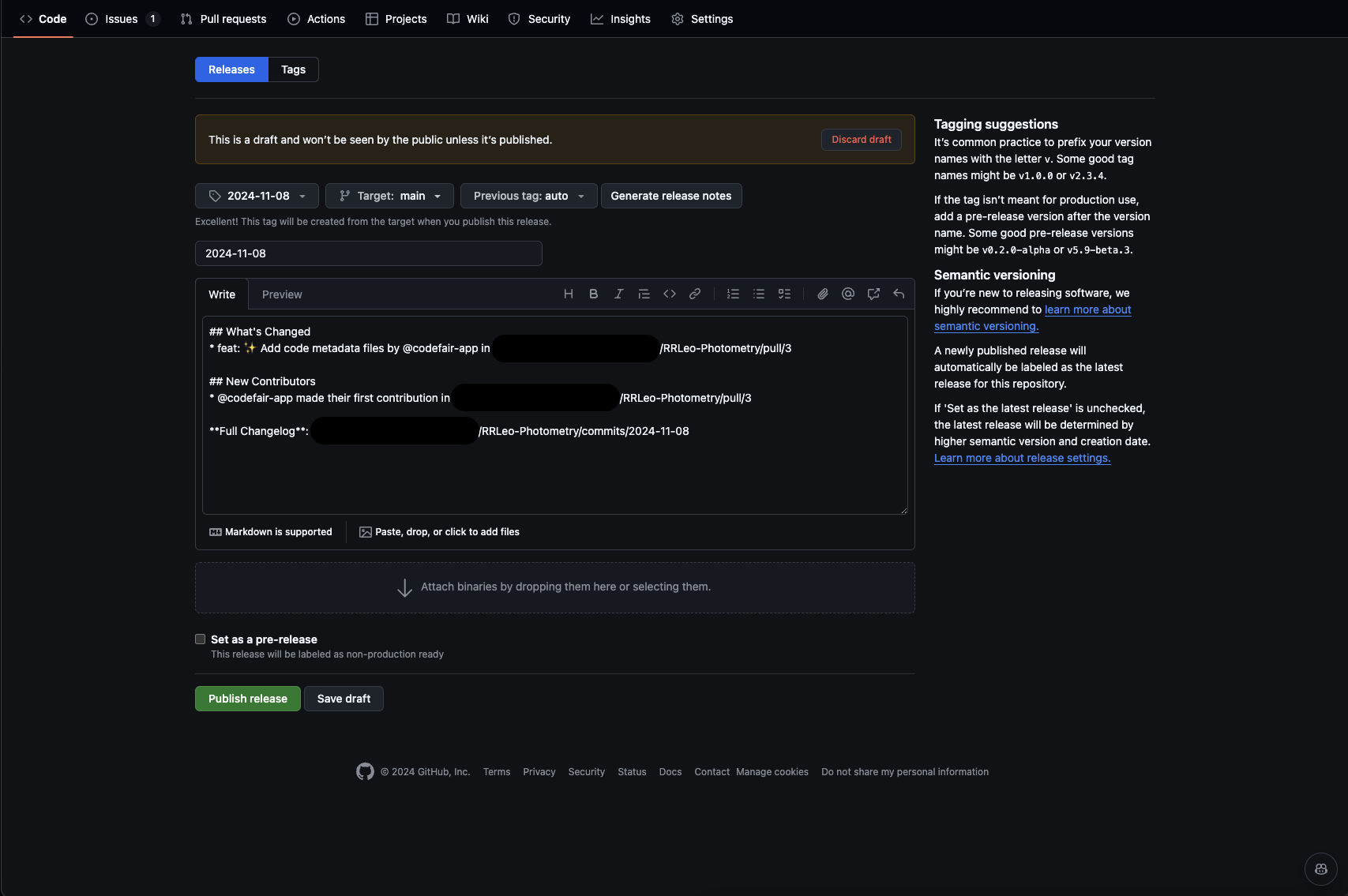Open Learn more about release settings link
Screen dimensions: 1348x896
(x=1022, y=458)
